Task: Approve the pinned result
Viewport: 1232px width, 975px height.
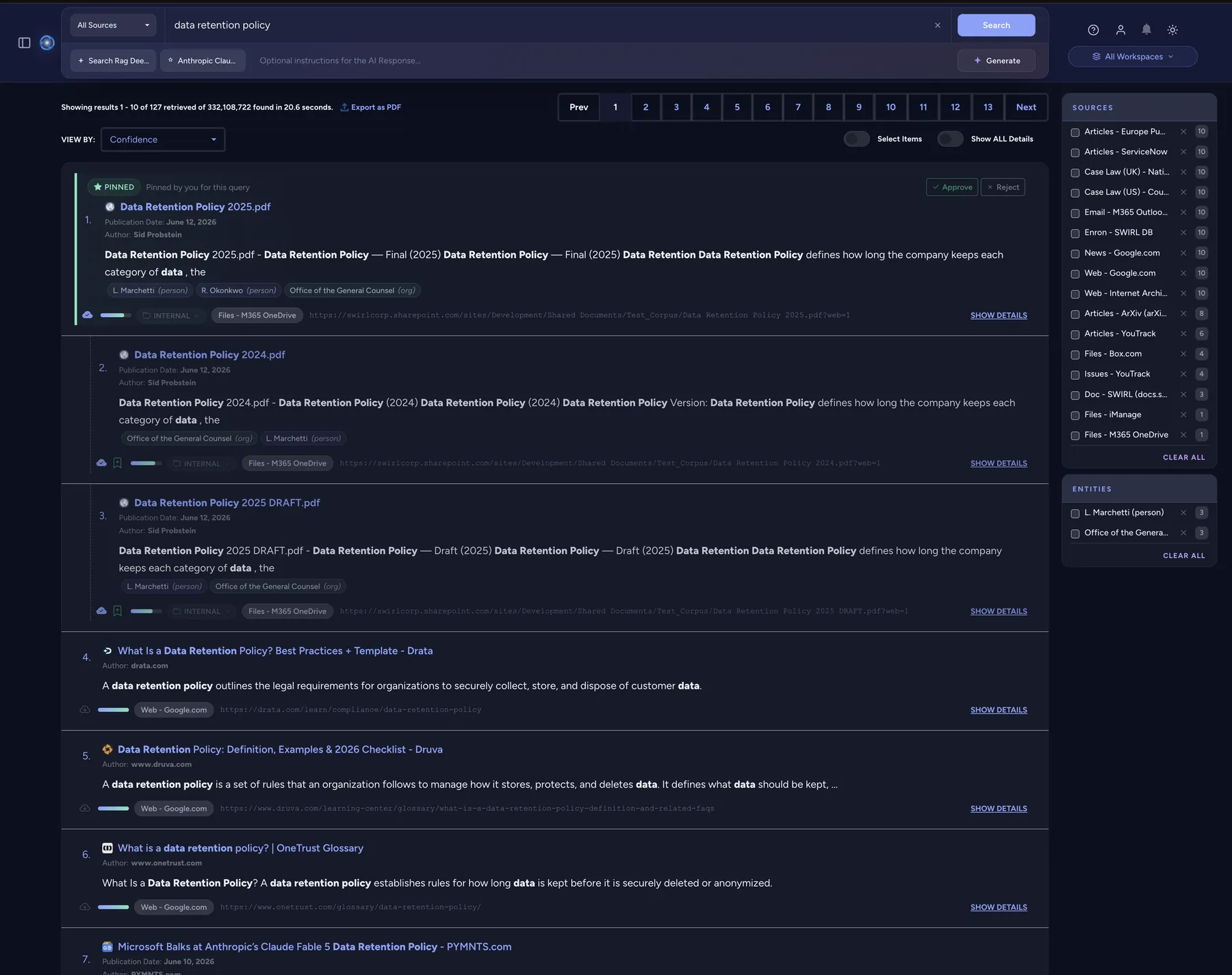Action: [x=952, y=188]
